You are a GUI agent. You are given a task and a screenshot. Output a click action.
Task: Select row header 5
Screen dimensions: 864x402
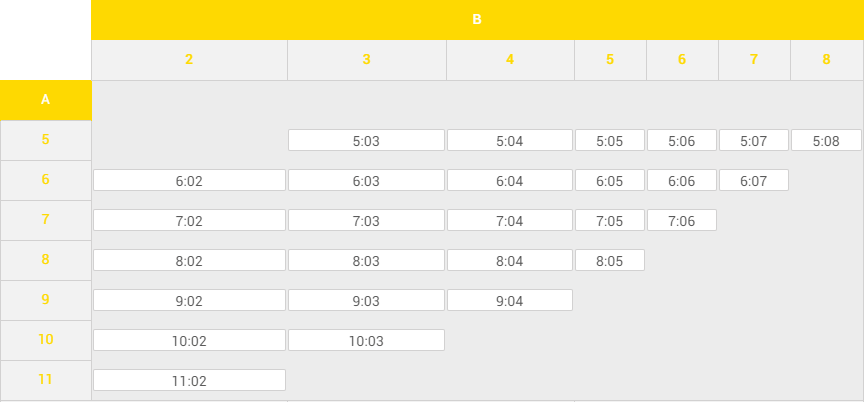coord(45,140)
